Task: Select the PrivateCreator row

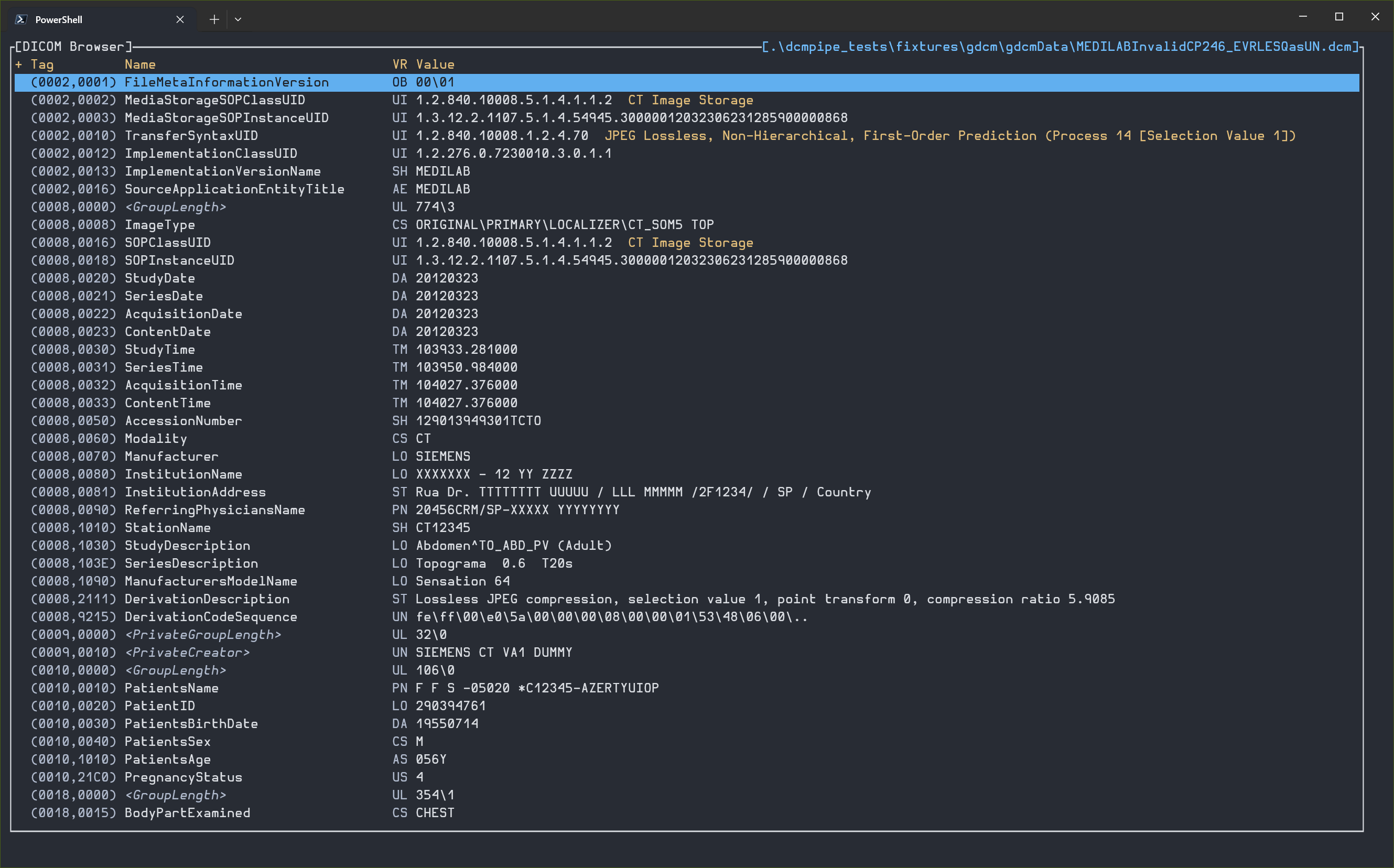Action: [687, 652]
